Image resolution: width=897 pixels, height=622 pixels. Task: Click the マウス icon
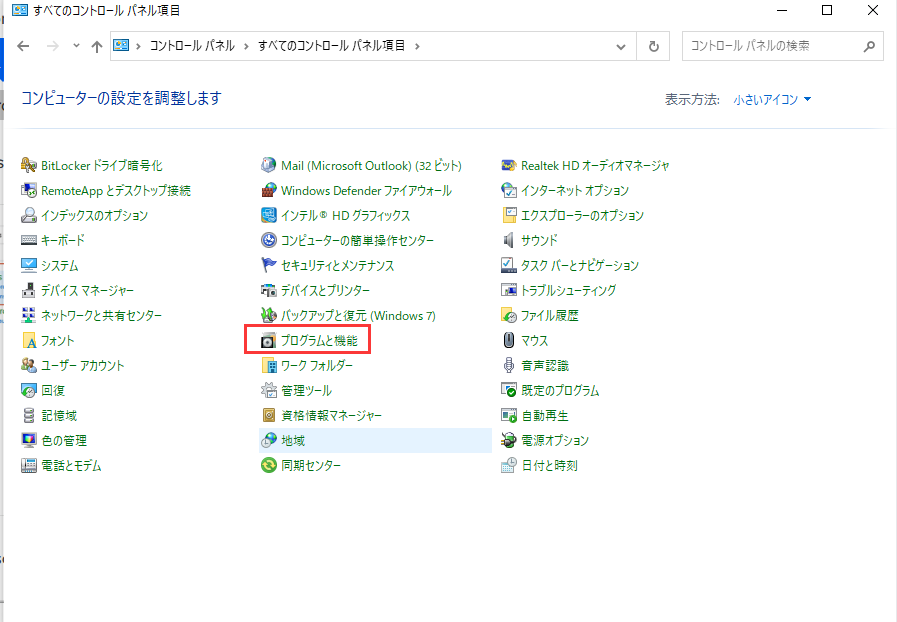coord(509,340)
